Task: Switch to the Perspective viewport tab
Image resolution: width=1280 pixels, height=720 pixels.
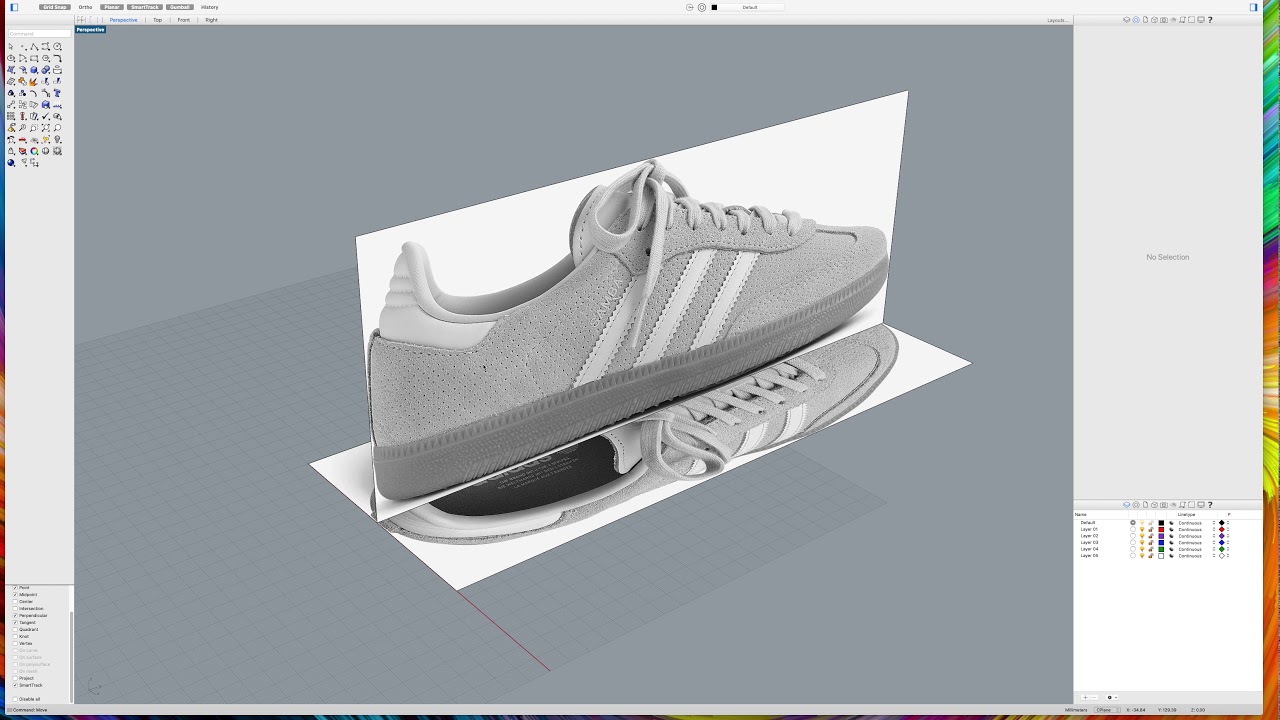Action: click(123, 20)
